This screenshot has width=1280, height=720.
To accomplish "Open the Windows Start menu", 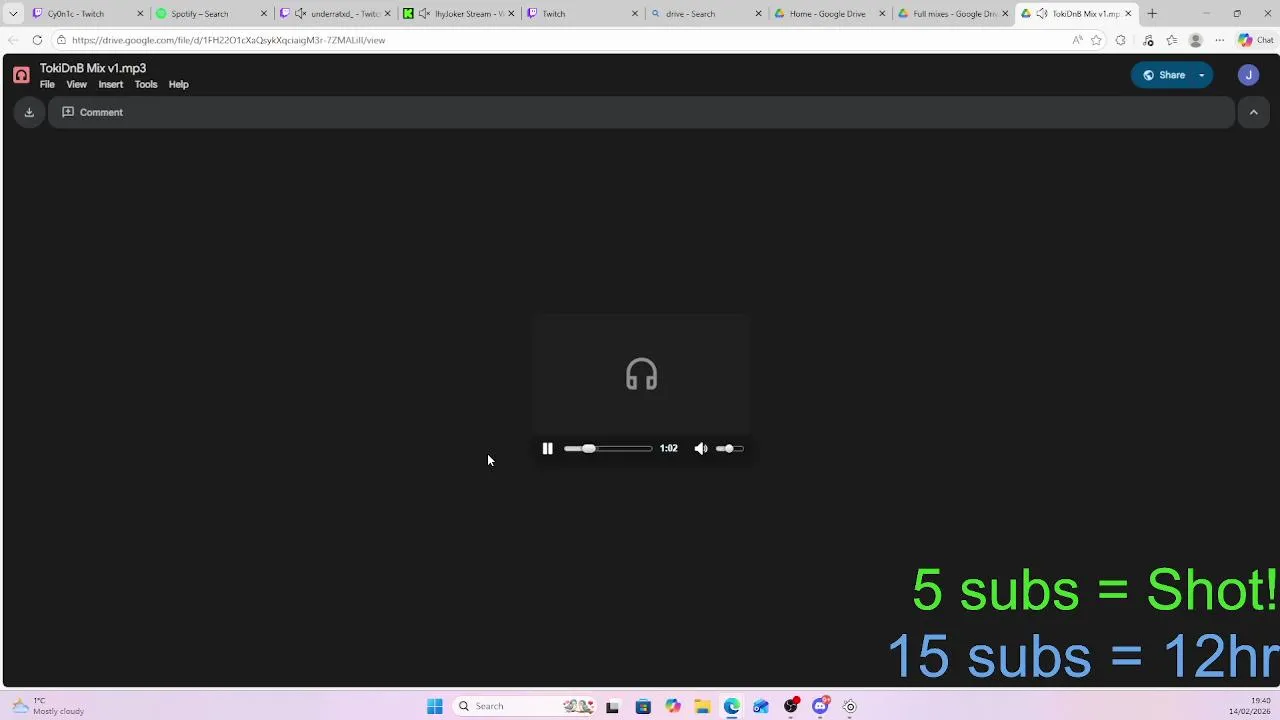I will coord(435,706).
